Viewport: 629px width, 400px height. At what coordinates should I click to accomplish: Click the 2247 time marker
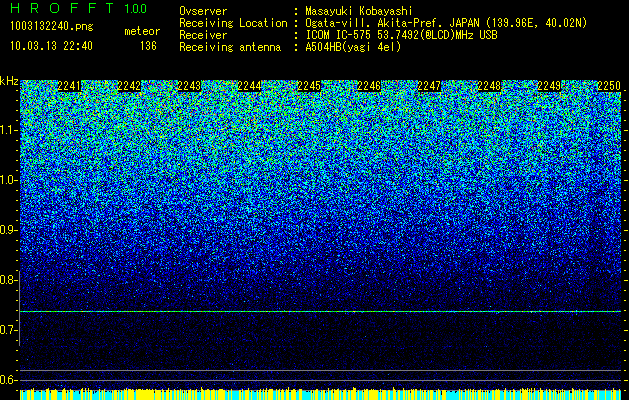point(429,86)
